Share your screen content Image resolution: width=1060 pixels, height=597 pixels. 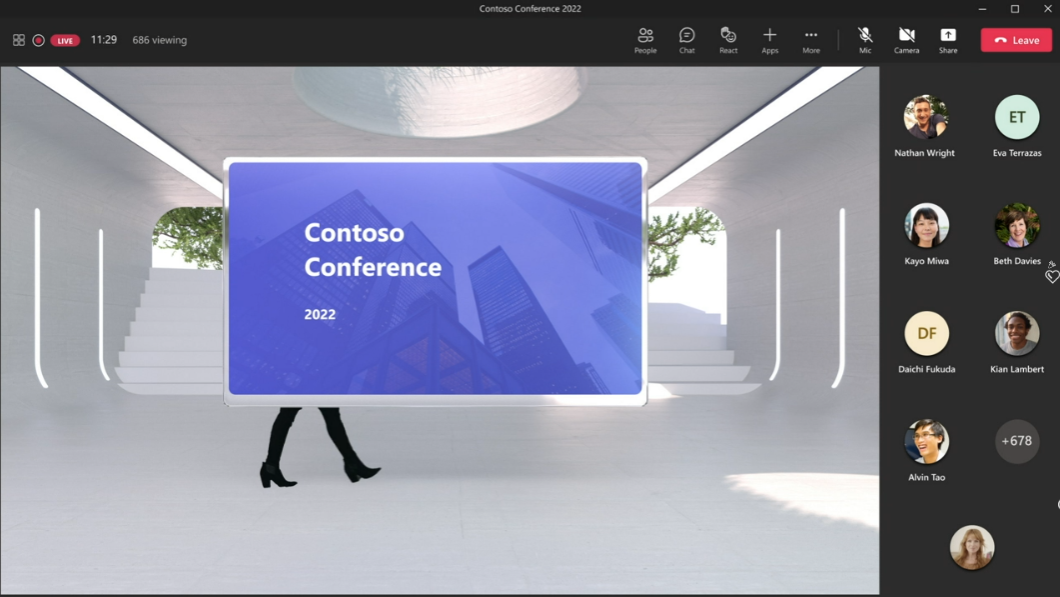[x=948, y=41]
